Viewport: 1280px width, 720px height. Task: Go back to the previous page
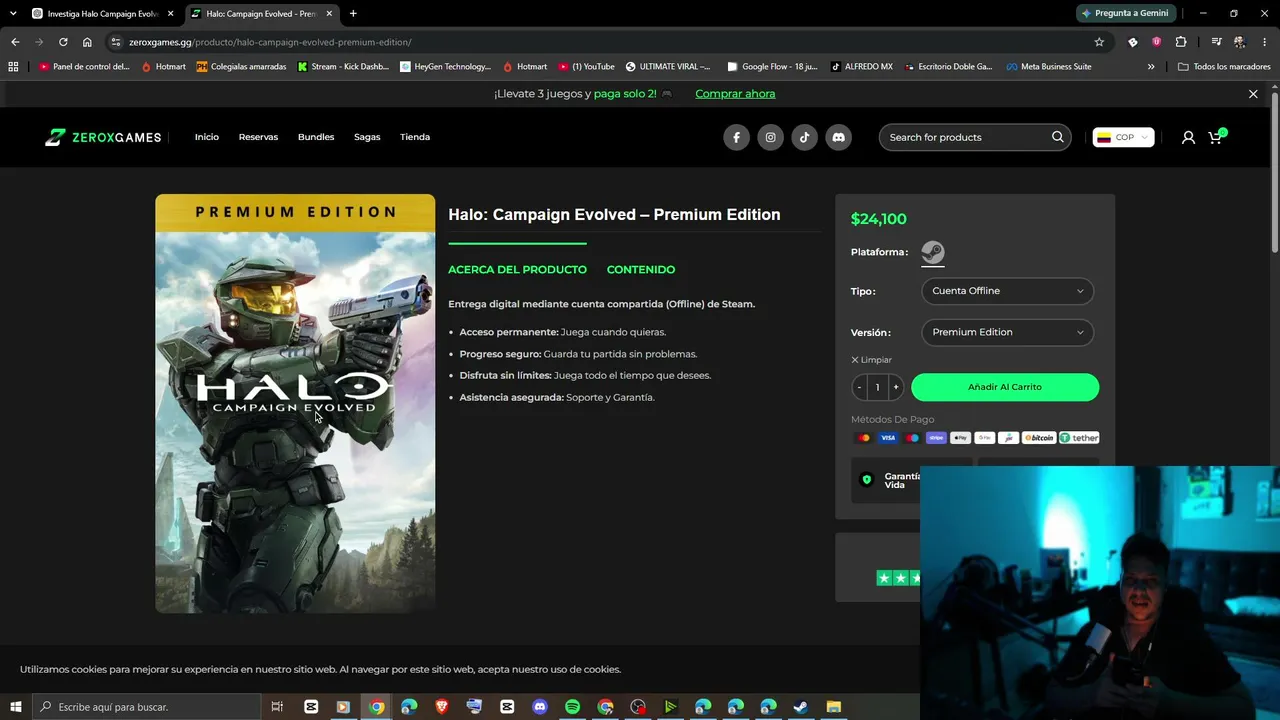point(15,42)
